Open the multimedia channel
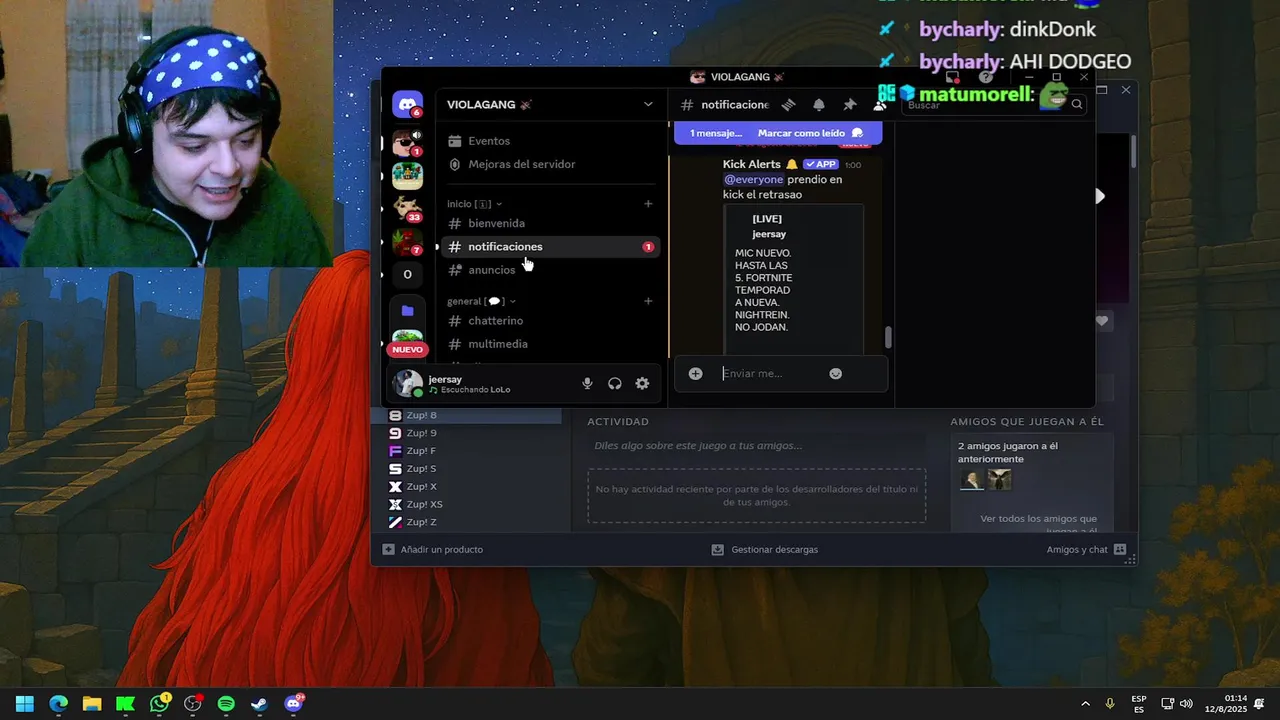This screenshot has width=1280, height=720. pos(549,344)
